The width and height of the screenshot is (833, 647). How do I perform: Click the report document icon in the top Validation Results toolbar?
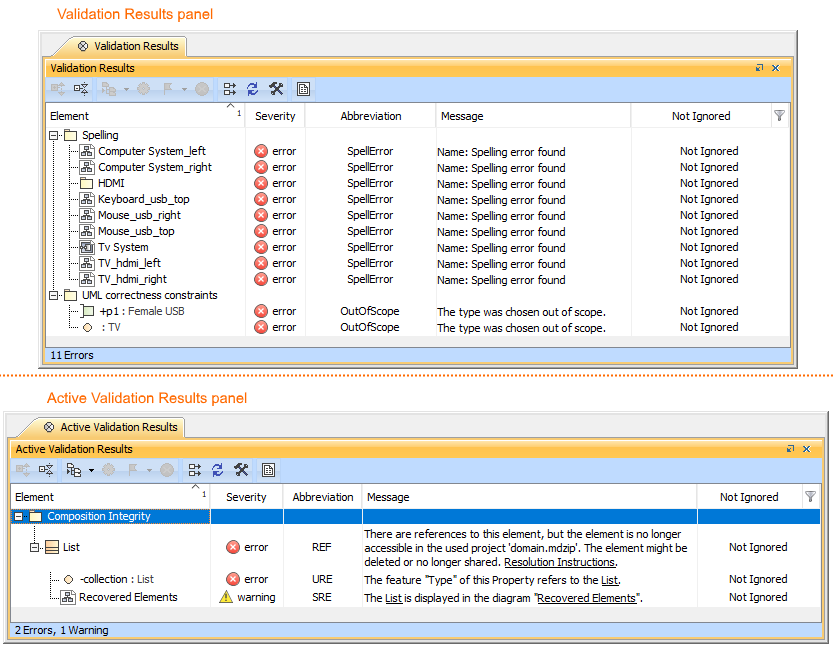[x=303, y=89]
